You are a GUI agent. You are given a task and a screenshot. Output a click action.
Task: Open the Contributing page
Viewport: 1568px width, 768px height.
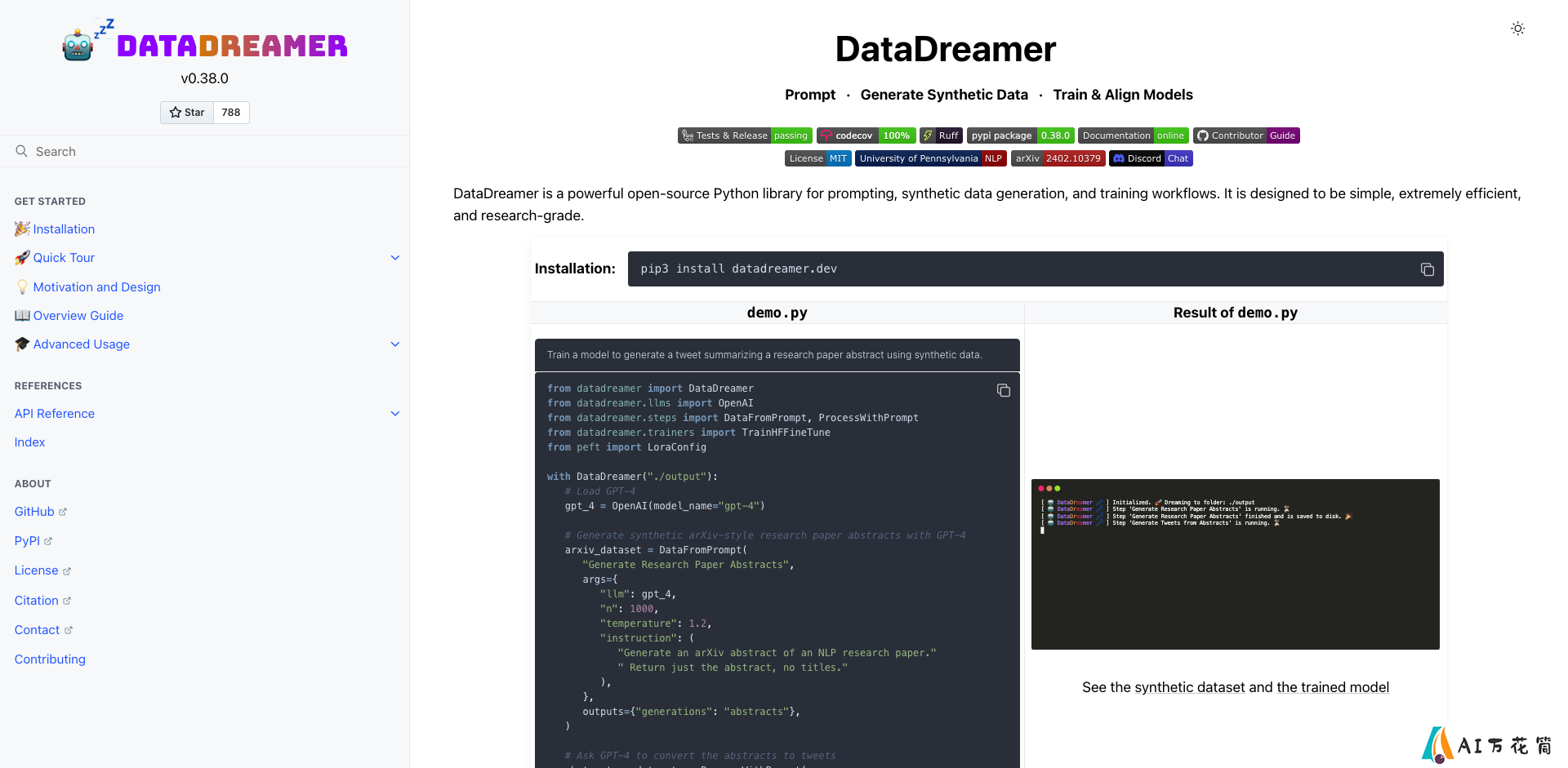click(50, 659)
